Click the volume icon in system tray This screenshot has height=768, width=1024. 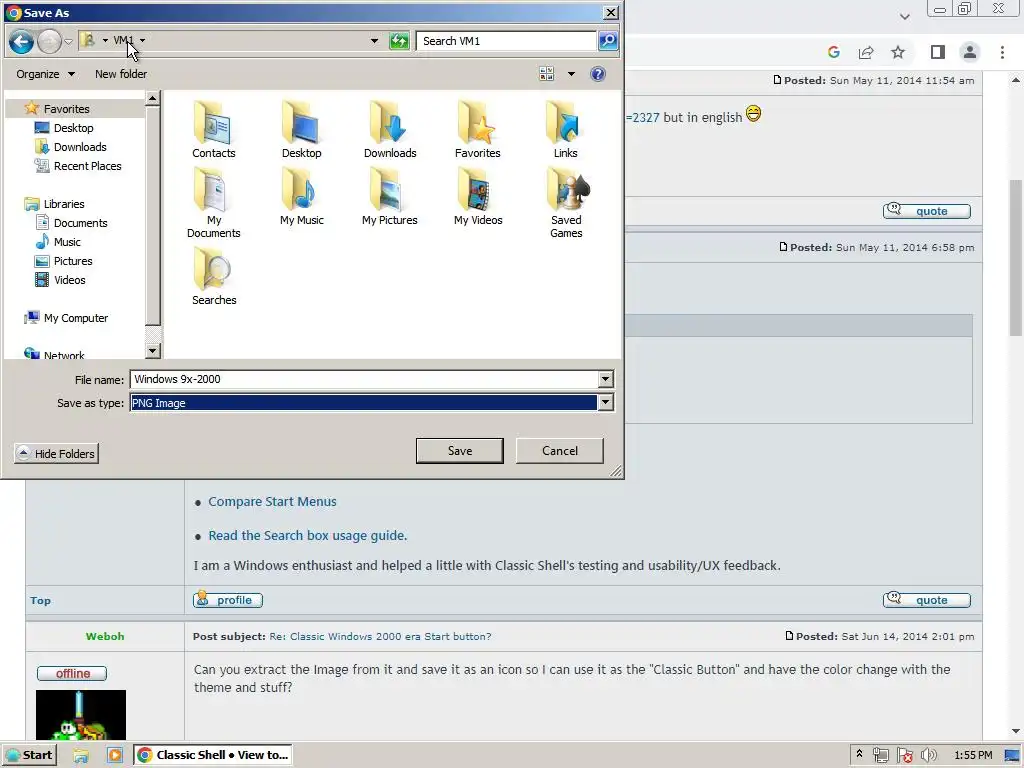[x=929, y=756]
